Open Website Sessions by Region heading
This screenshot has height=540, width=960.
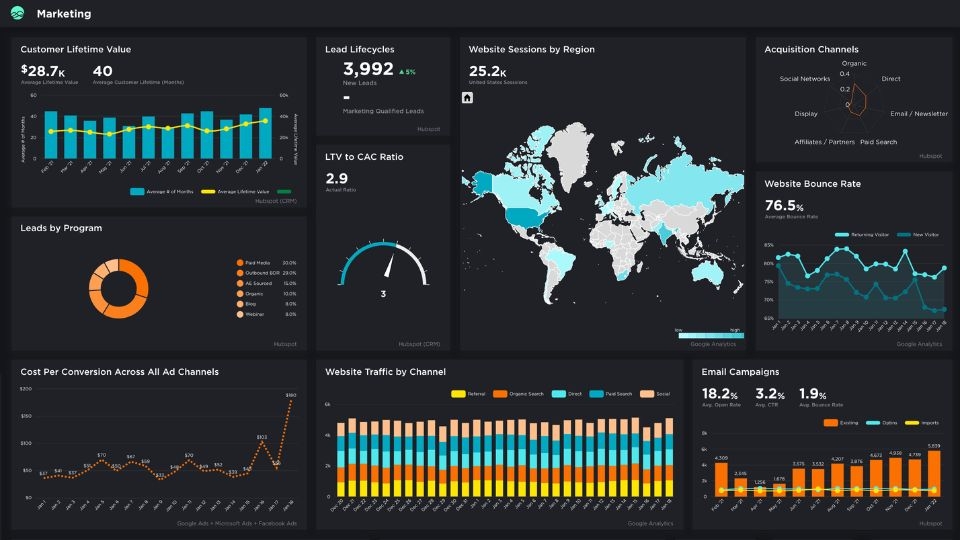[531, 49]
